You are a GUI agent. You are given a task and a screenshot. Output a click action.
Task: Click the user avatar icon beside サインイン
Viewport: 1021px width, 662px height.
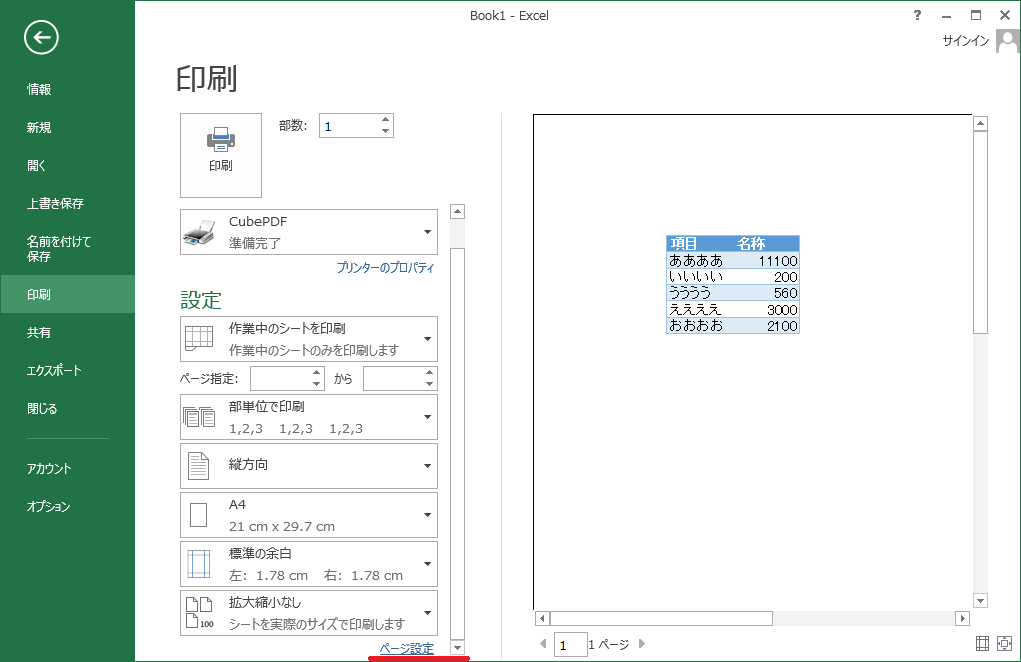[1007, 41]
